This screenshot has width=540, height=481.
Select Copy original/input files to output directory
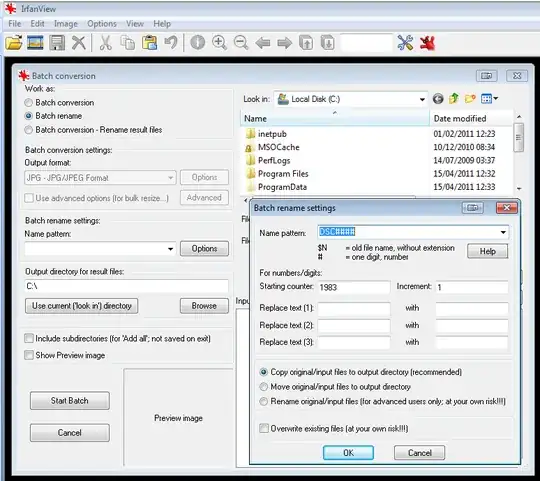263,372
